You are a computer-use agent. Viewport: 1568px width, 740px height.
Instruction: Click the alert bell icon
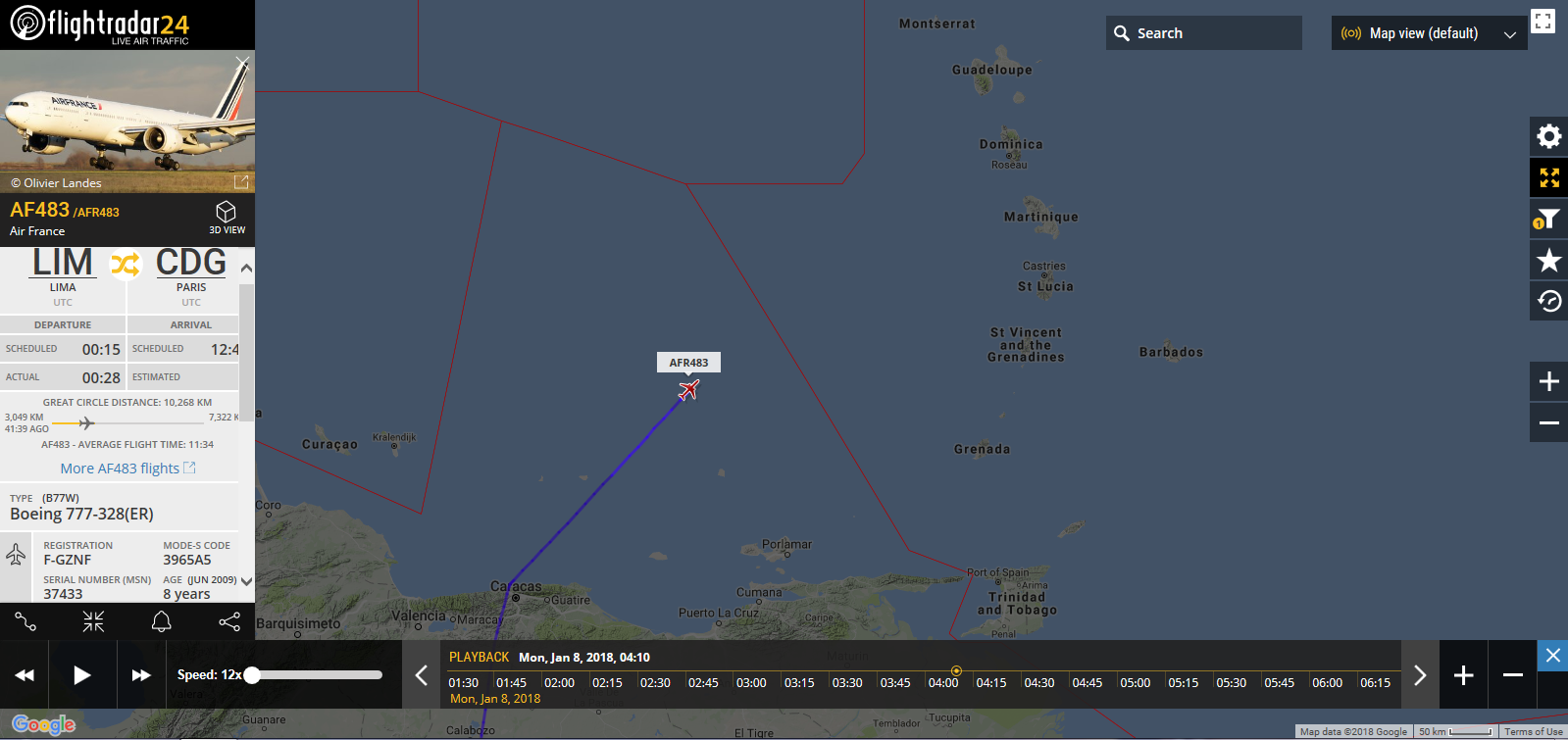(x=162, y=621)
